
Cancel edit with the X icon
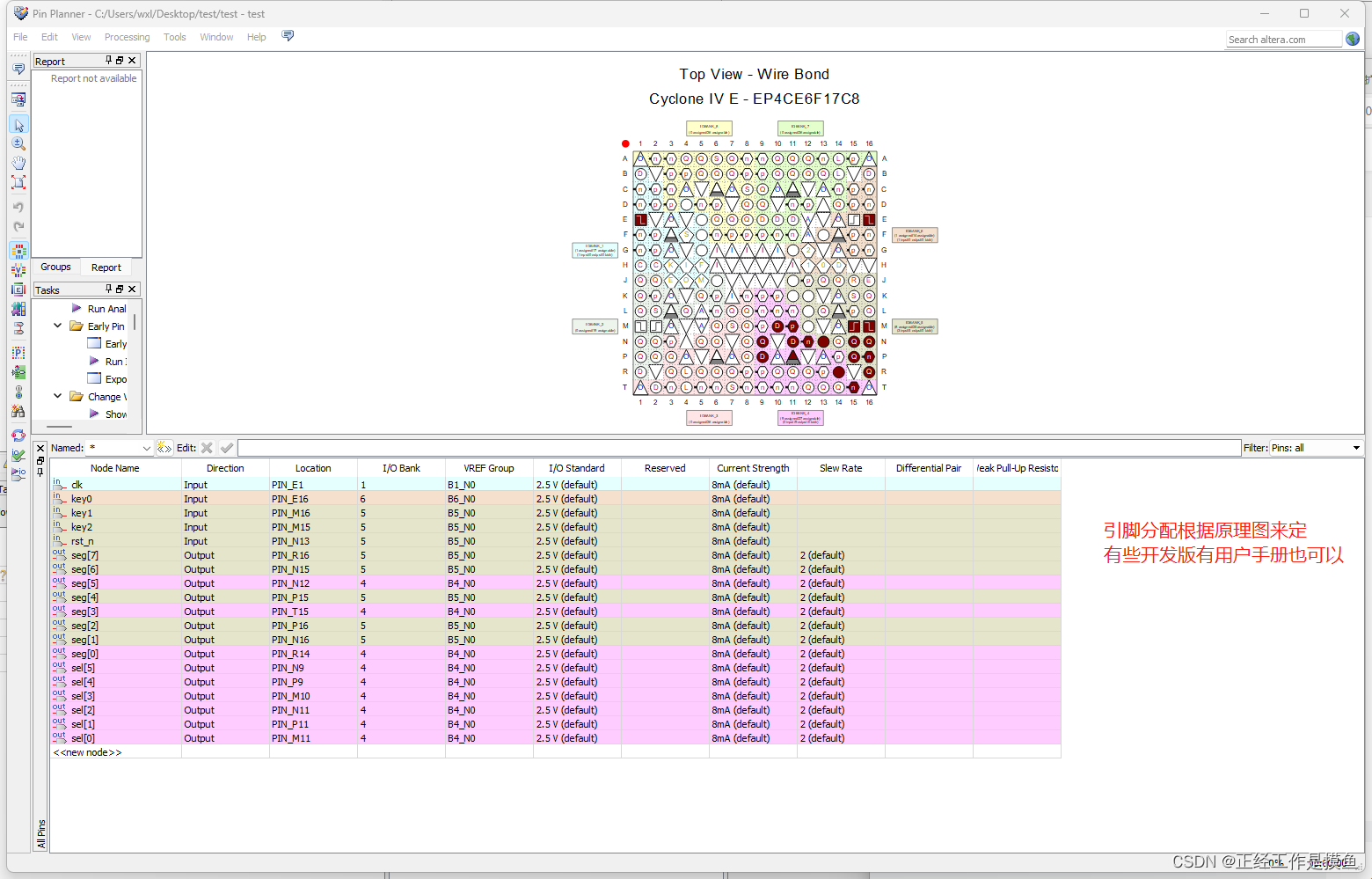[x=207, y=448]
